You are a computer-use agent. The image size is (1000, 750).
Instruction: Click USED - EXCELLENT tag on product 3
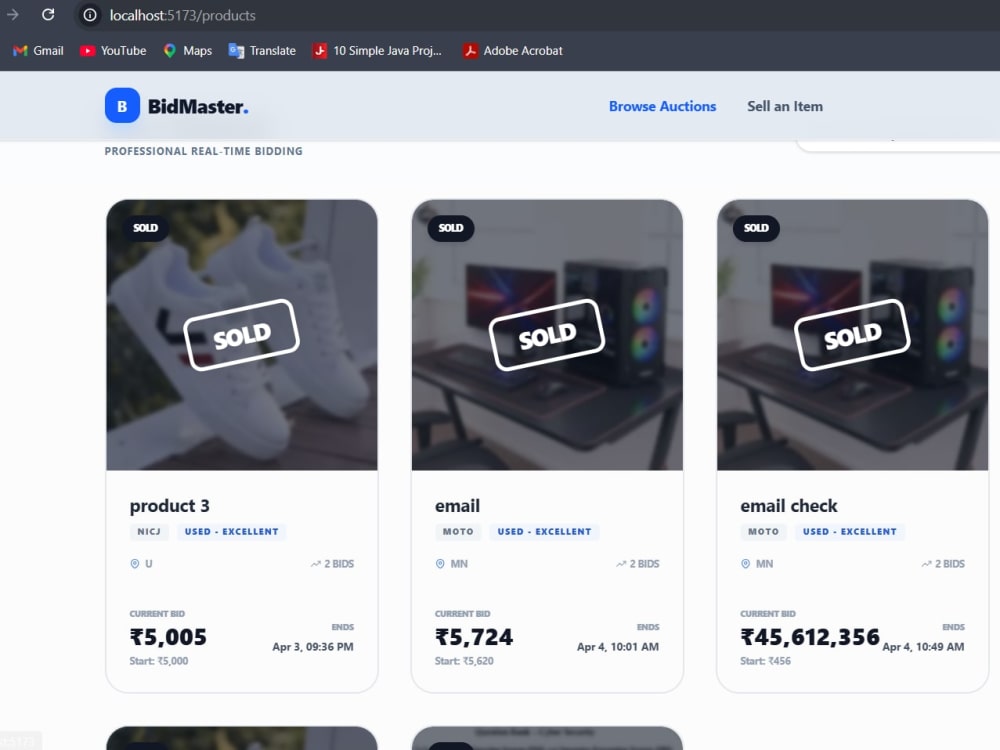(232, 531)
